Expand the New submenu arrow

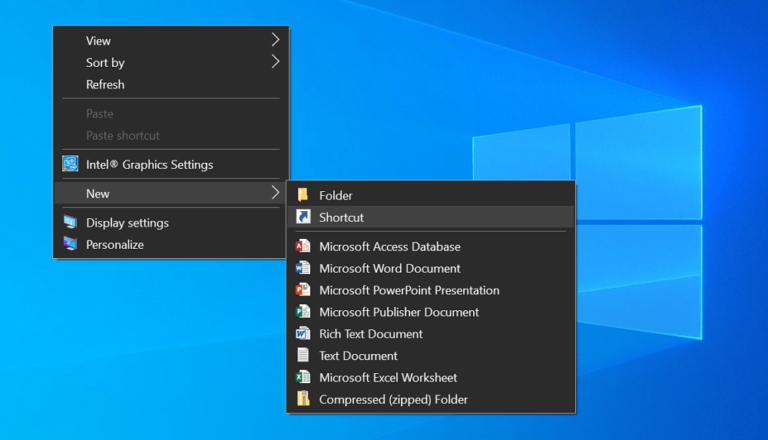coord(275,193)
